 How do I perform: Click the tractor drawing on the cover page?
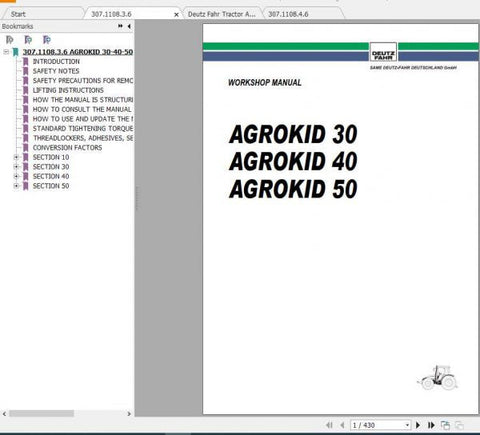[x=437, y=378]
